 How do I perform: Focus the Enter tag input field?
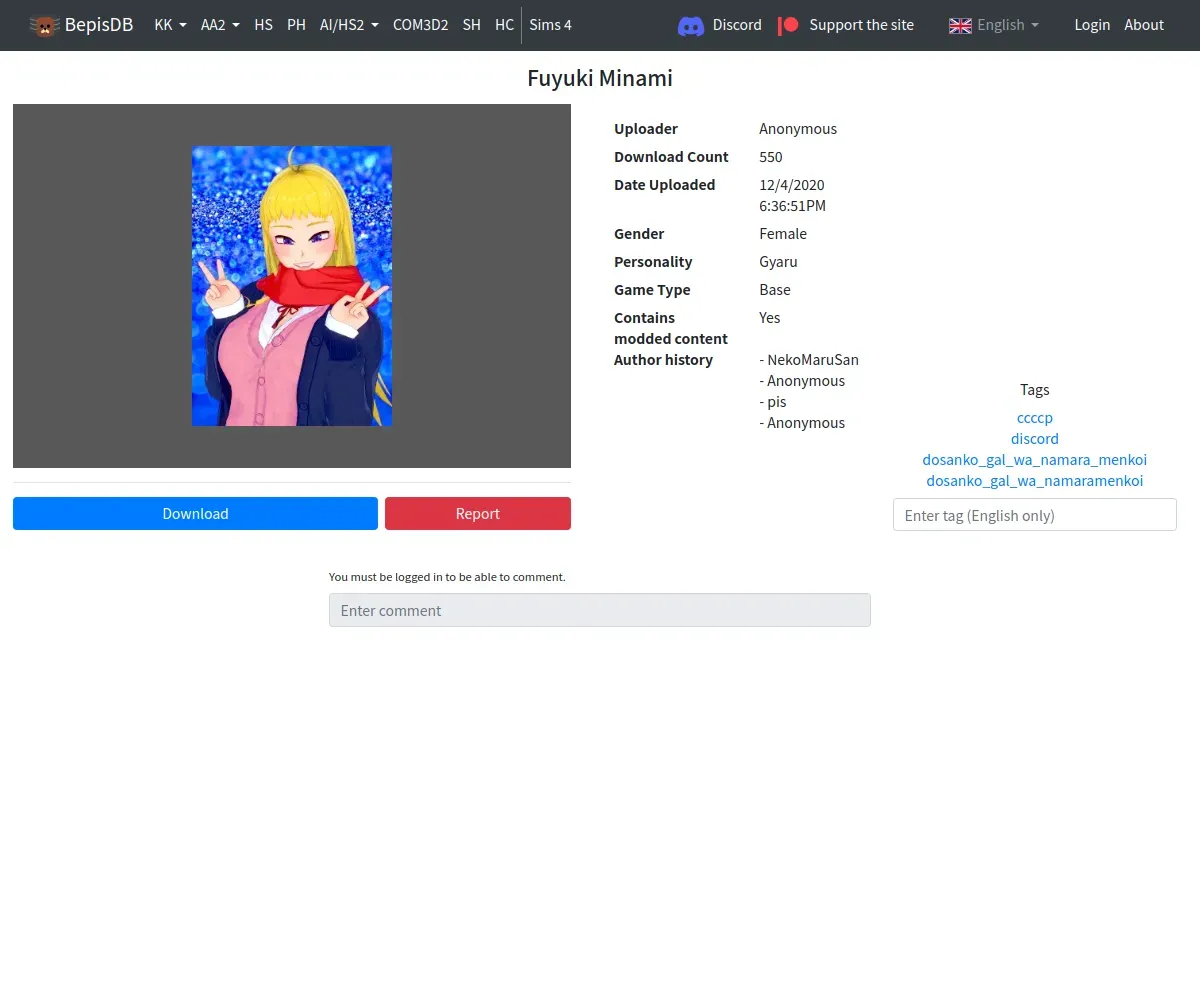click(x=1035, y=515)
